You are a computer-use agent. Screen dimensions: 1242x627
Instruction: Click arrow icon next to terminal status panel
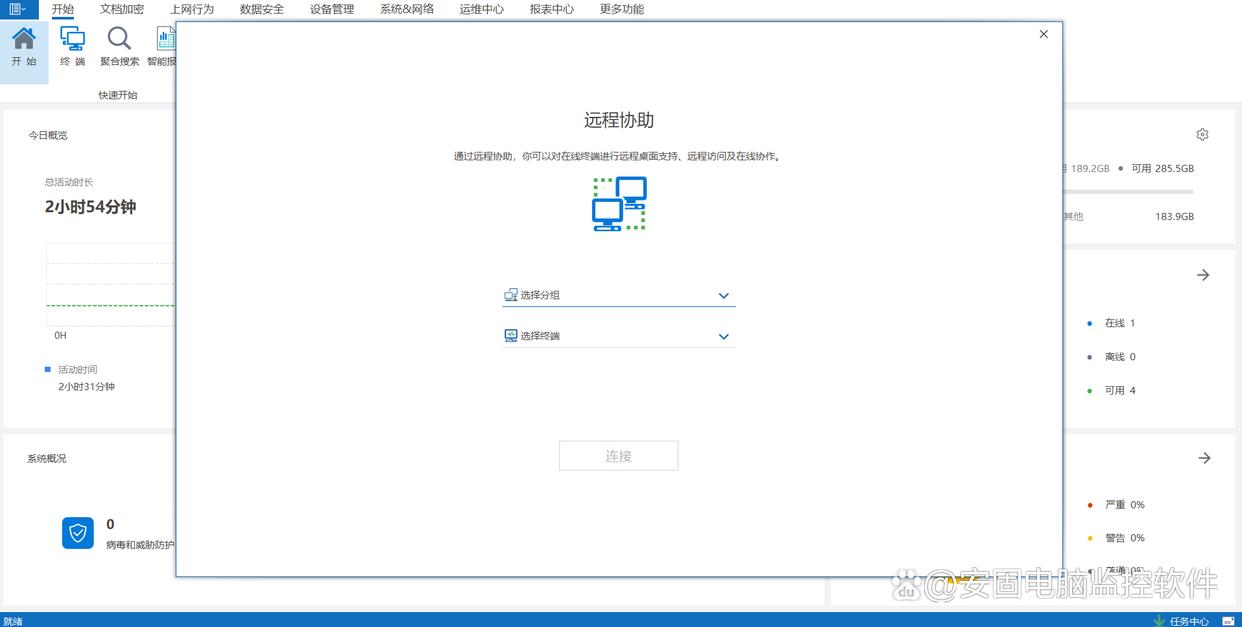coord(1203,275)
